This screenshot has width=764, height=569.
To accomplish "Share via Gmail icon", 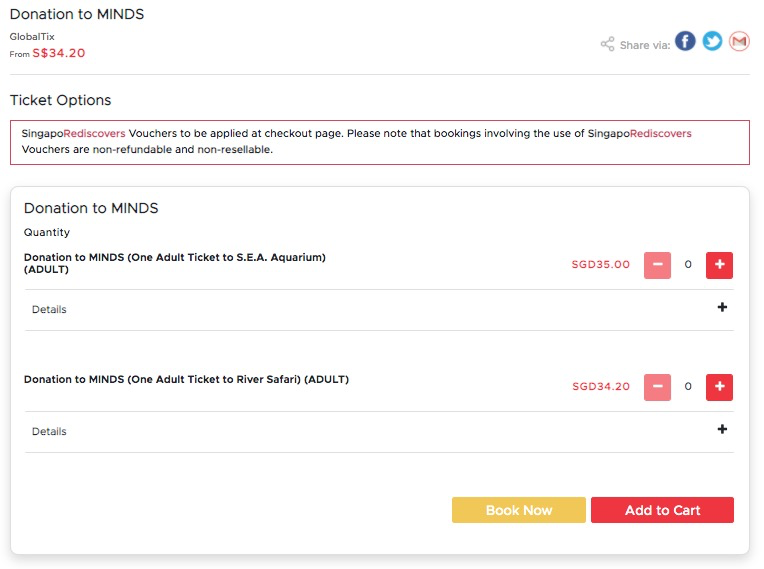I will tap(739, 41).
